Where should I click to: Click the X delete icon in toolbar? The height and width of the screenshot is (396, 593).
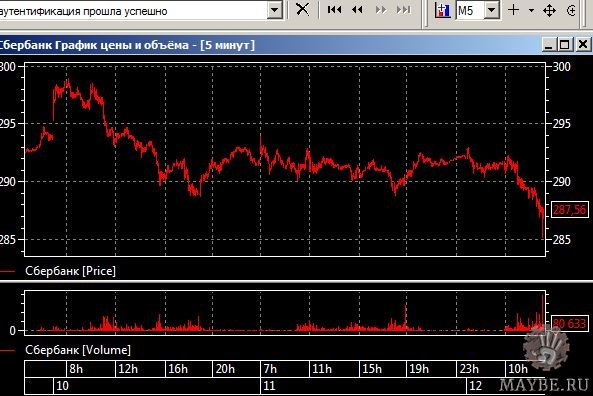click(x=302, y=9)
